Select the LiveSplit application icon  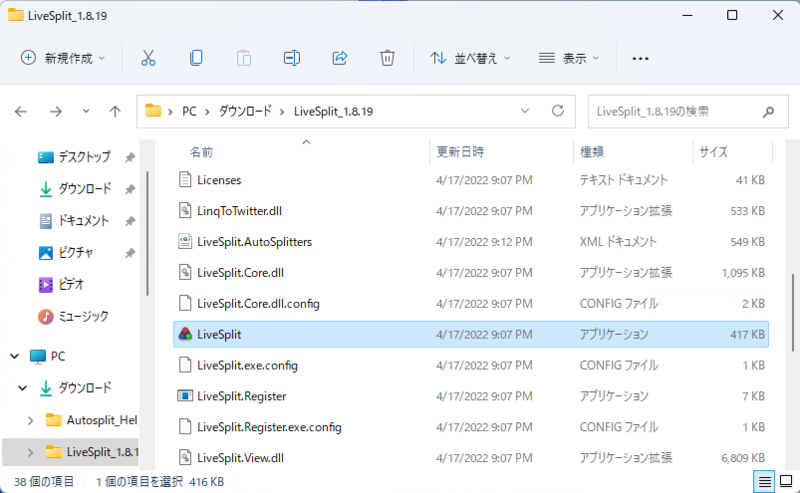185,334
